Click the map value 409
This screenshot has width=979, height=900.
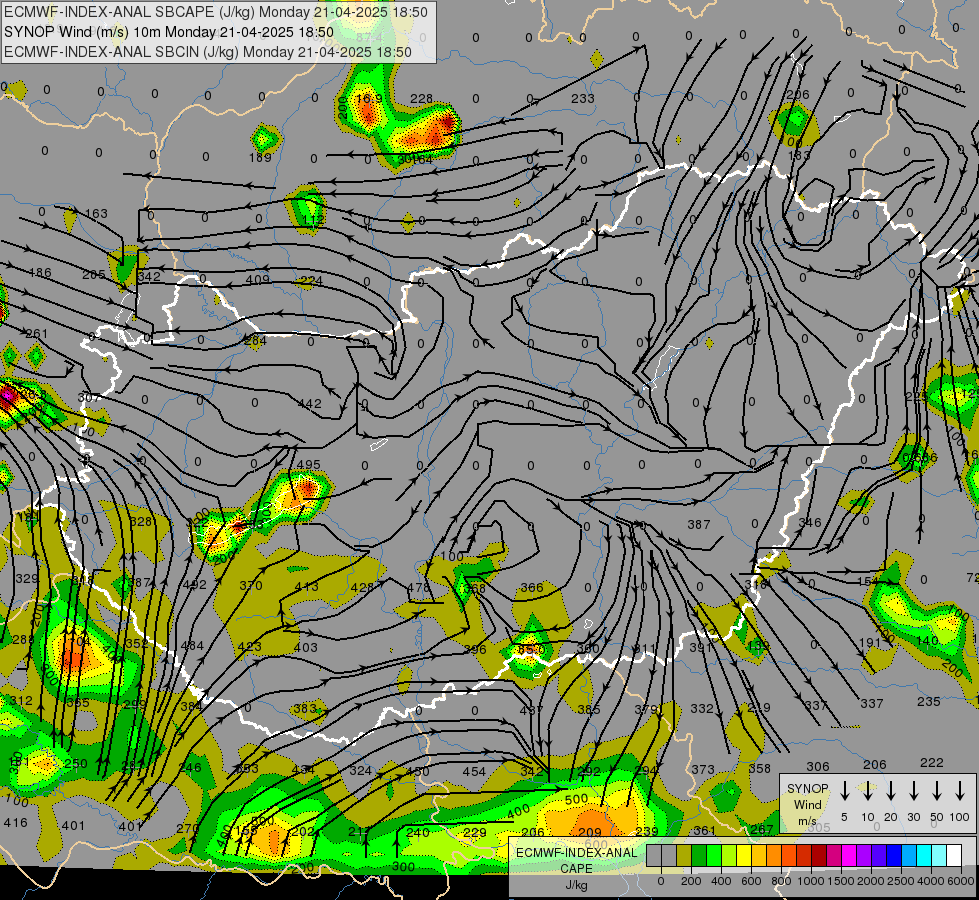258,279
